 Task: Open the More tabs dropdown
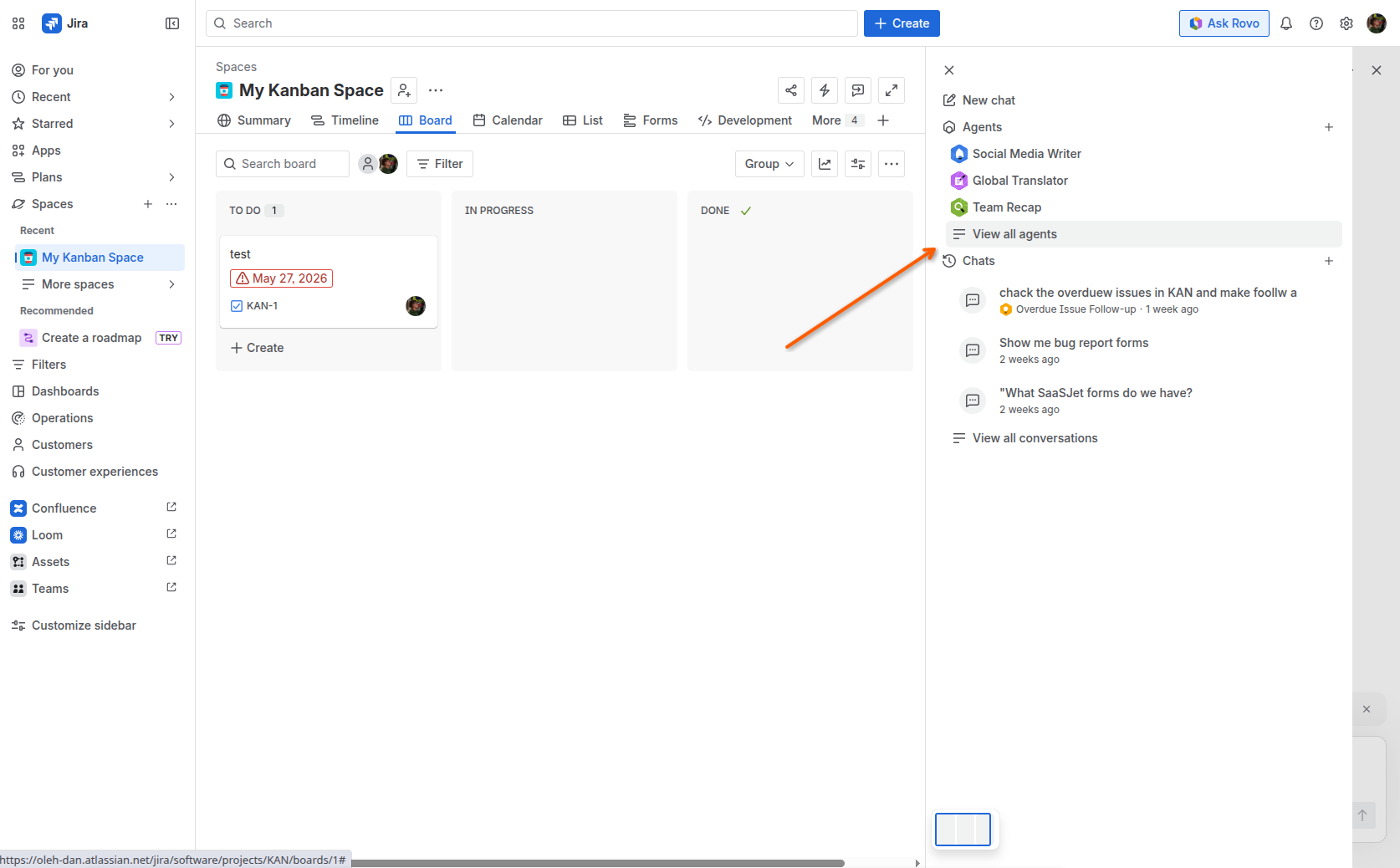click(836, 120)
